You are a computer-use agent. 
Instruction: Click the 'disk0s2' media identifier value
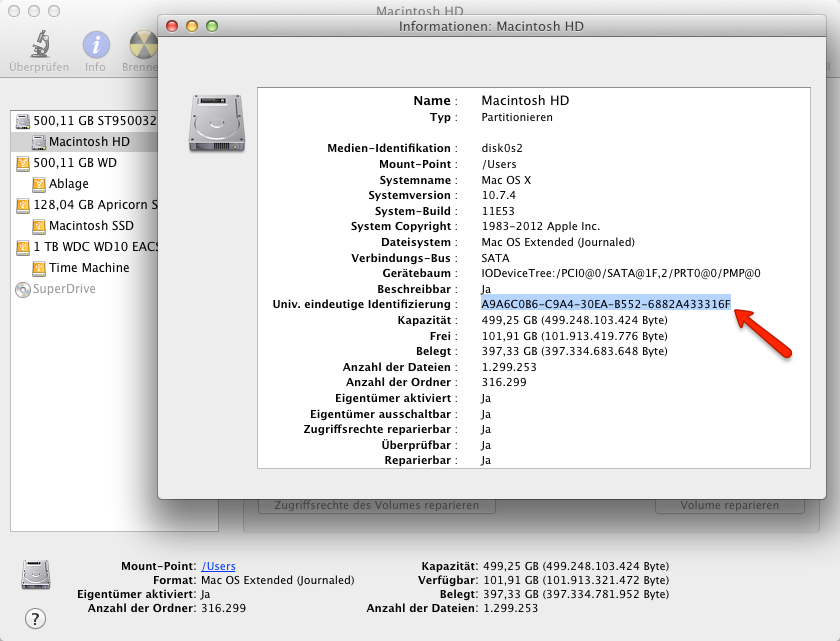pyautogui.click(x=502, y=148)
